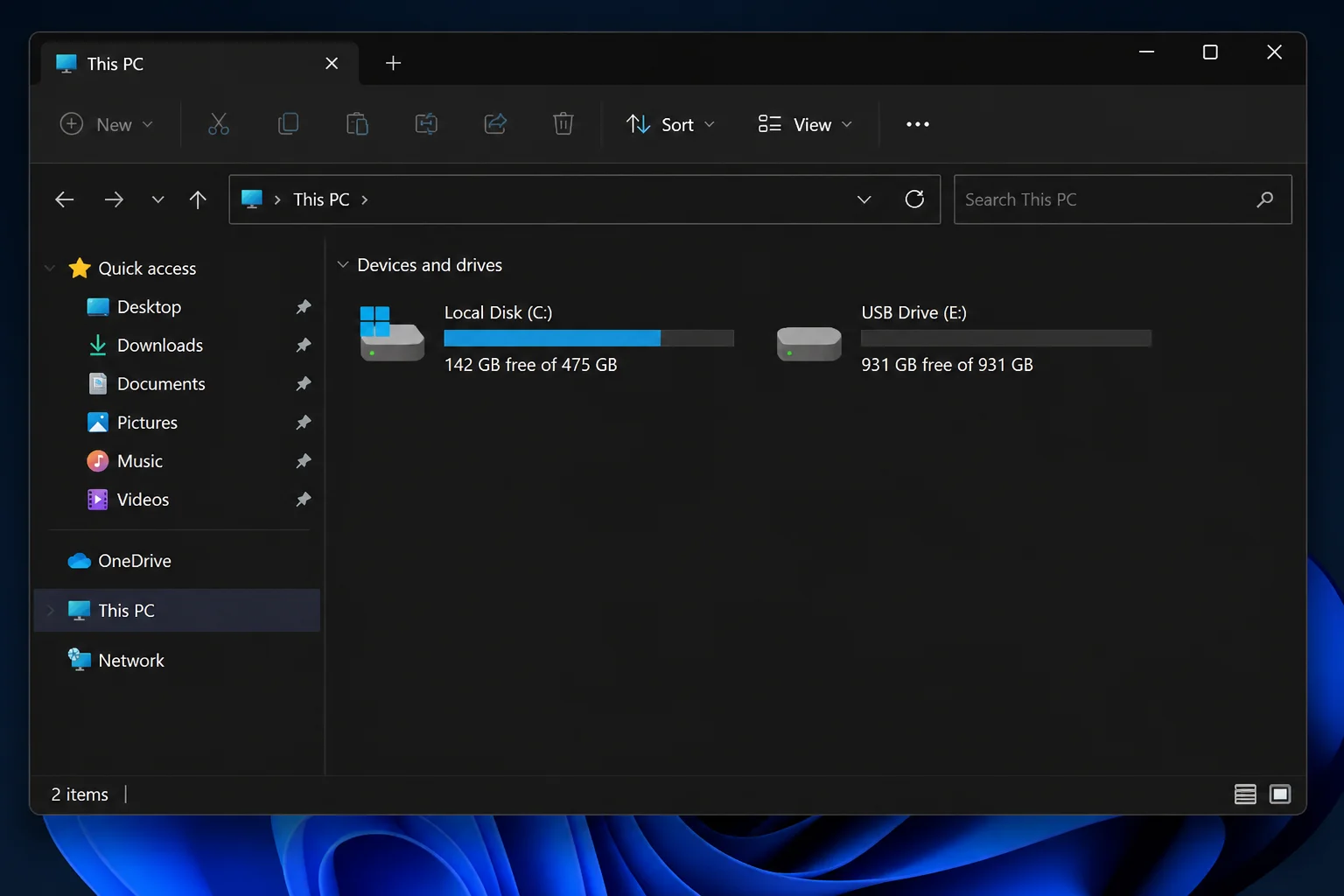Open Desktop in sidebar
Image resolution: width=1344 pixels, height=896 pixels.
pos(149,307)
